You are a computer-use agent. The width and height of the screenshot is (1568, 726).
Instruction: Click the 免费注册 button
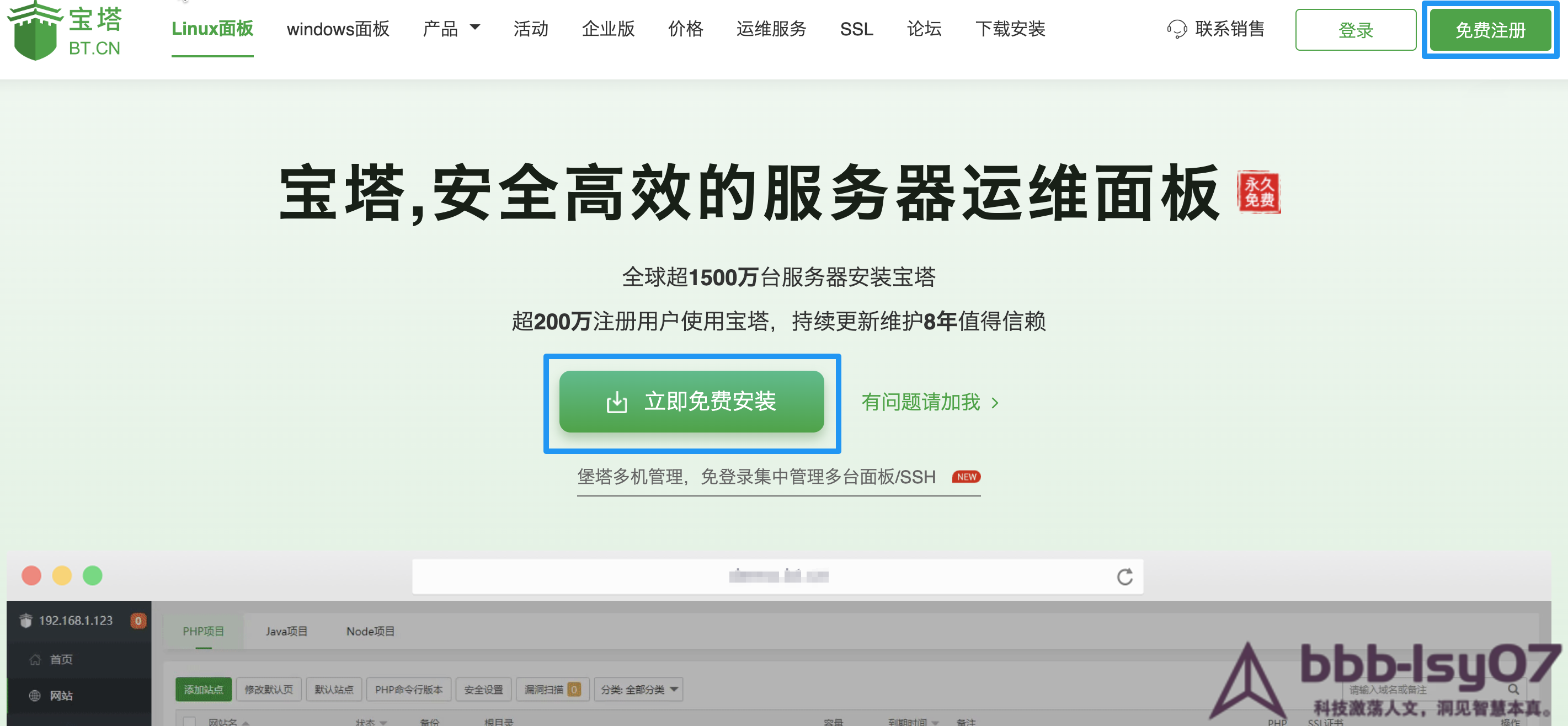(1490, 30)
